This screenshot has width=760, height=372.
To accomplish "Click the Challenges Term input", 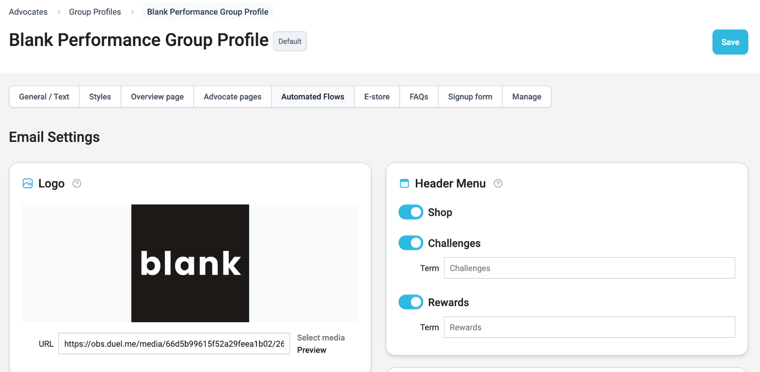I will coord(589,268).
